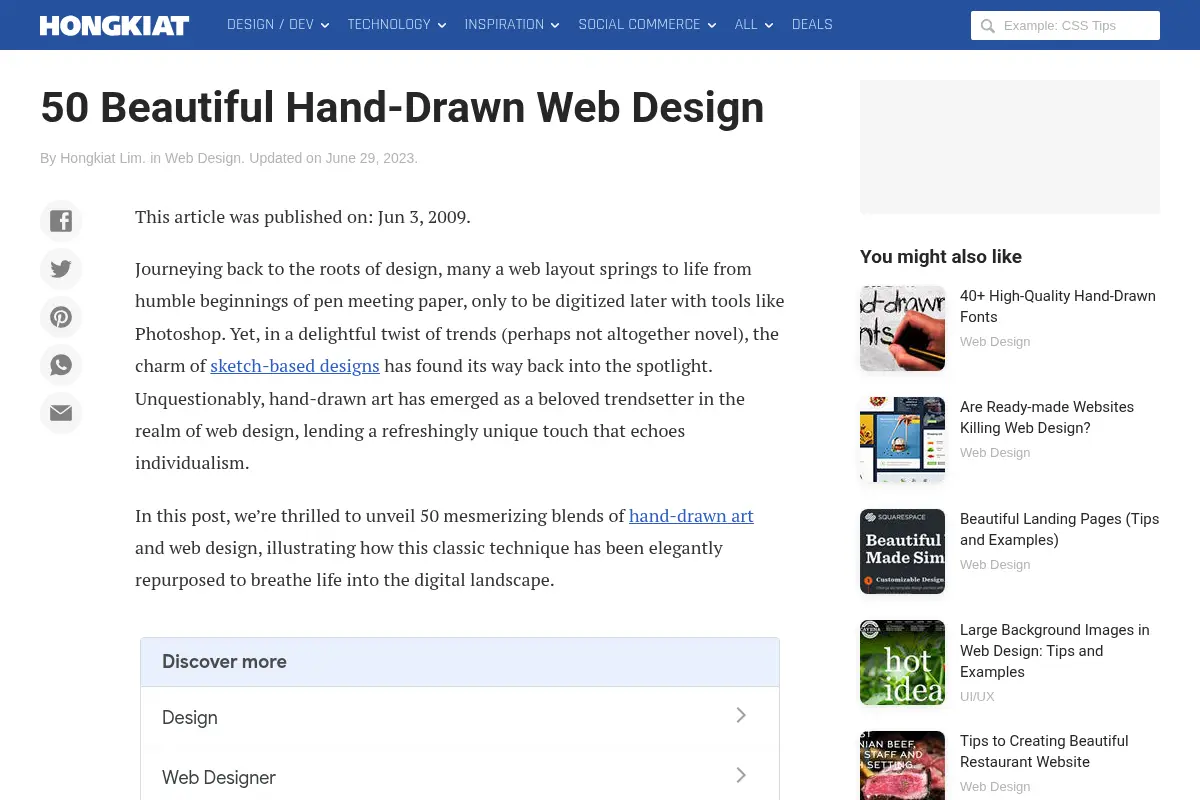The width and height of the screenshot is (1200, 800).
Task: Open the Web Design category in byline
Action: tap(203, 158)
